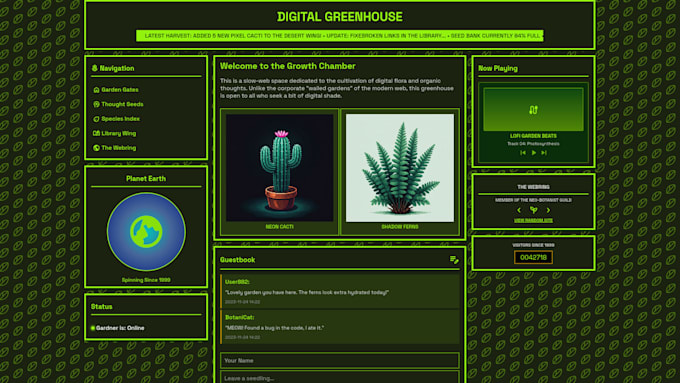Play the Lofi Garden Beats track
This screenshot has height=383, width=680.
pyautogui.click(x=533, y=153)
